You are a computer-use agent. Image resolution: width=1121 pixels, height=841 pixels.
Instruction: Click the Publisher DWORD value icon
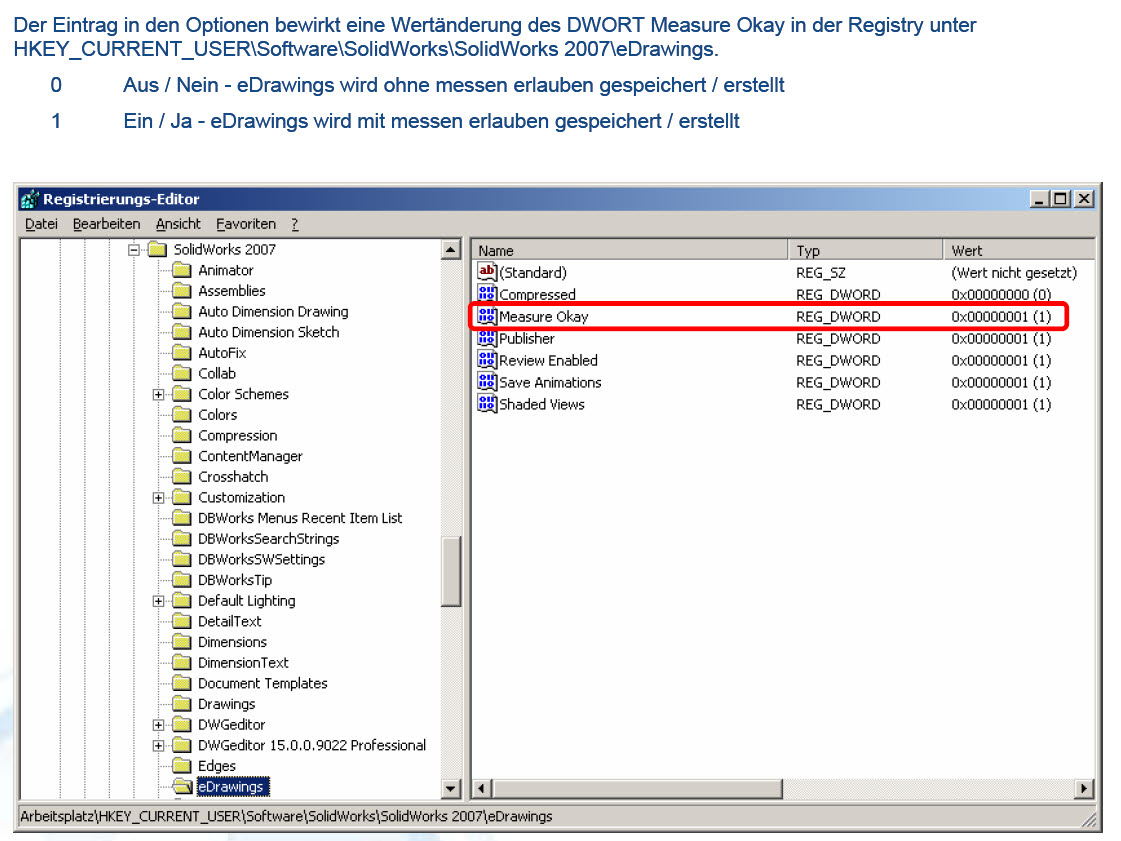(x=487, y=338)
